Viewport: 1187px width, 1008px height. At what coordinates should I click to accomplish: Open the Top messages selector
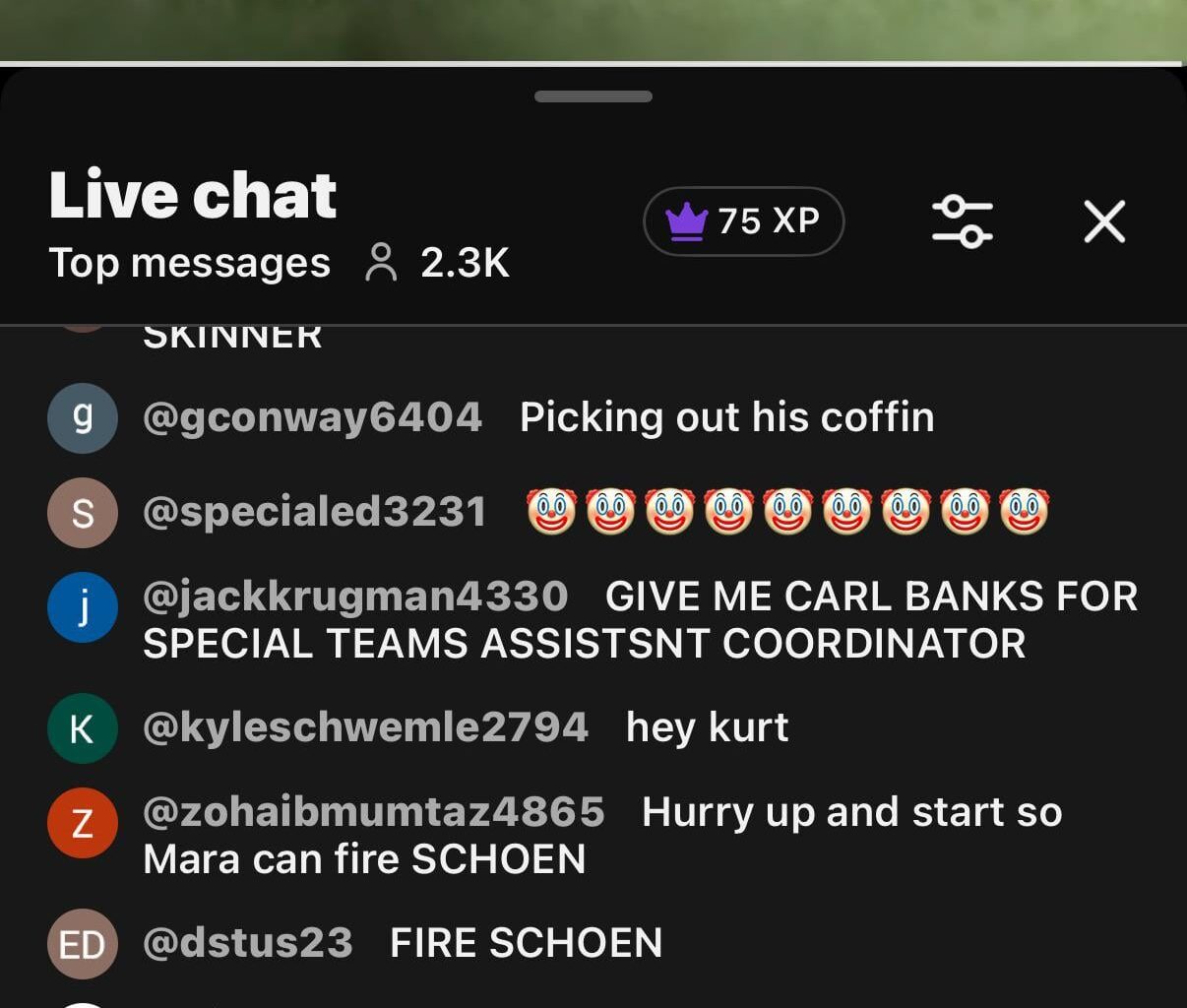(189, 263)
